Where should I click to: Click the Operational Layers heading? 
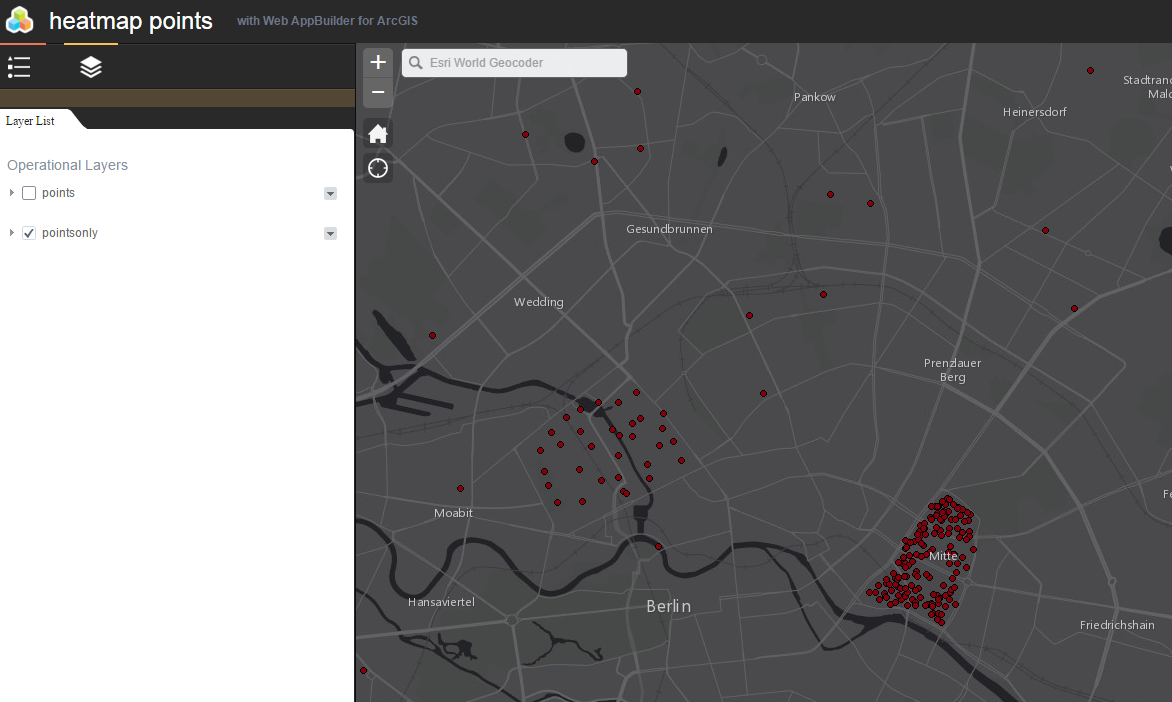pyautogui.click(x=67, y=165)
